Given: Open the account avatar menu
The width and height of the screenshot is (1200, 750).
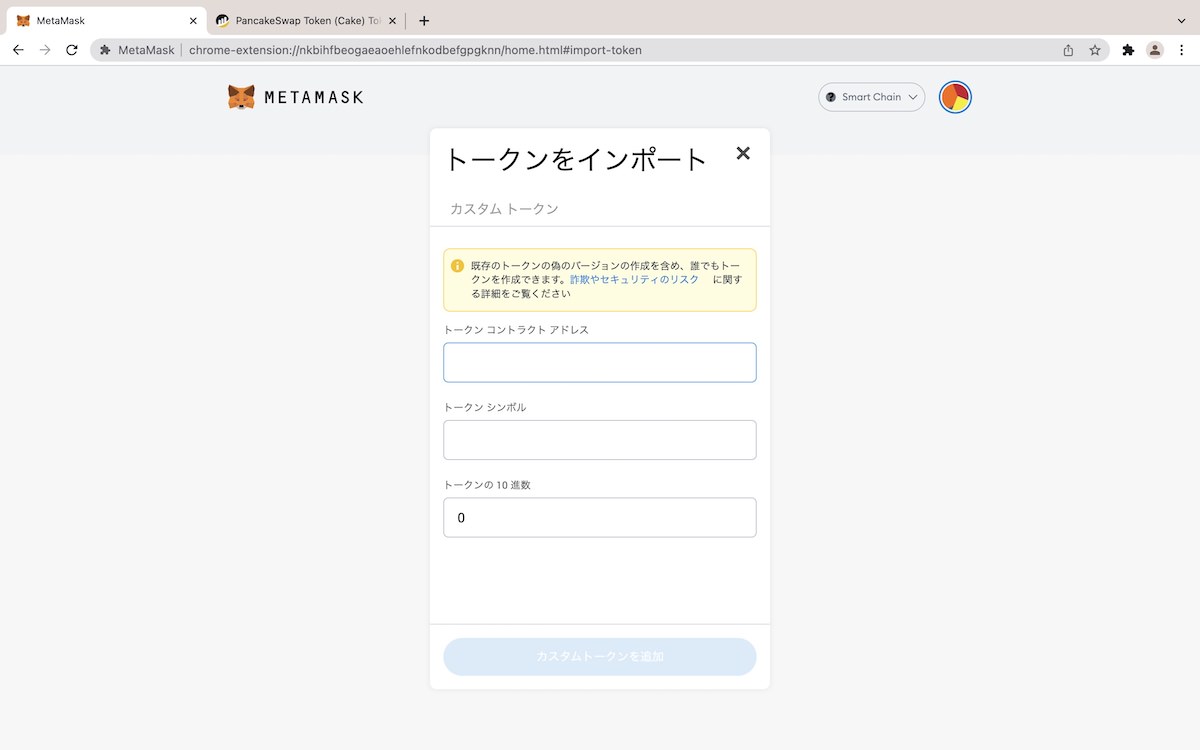Looking at the screenshot, I should tap(955, 97).
